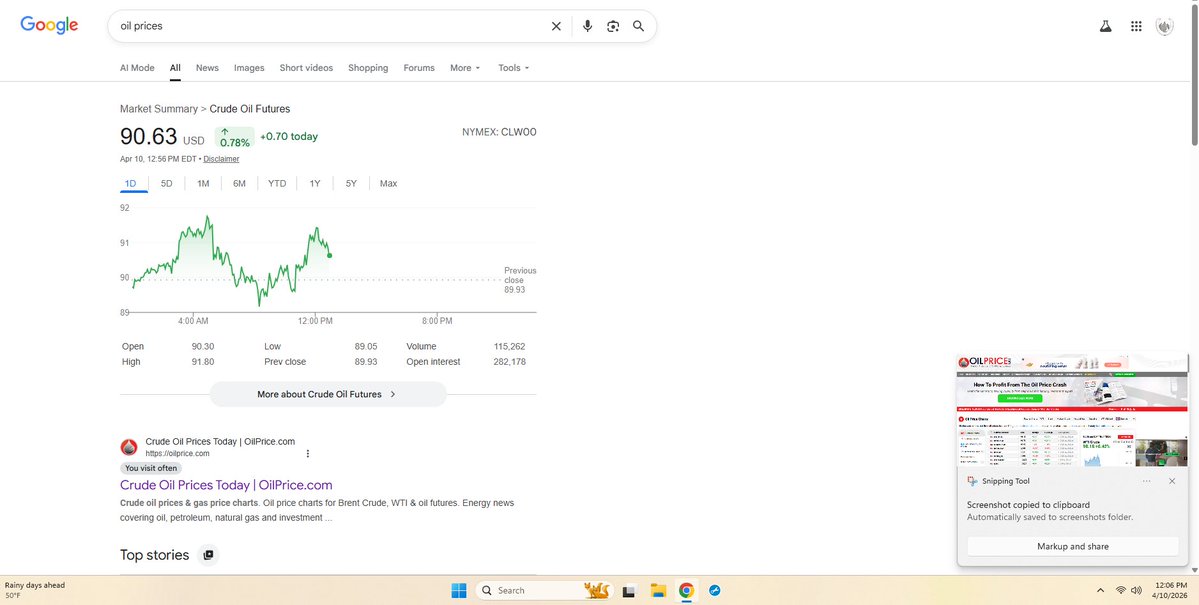Open three-dot menu for OilPrice.com result
Viewport: 1199px width, 605px height.
click(308, 454)
